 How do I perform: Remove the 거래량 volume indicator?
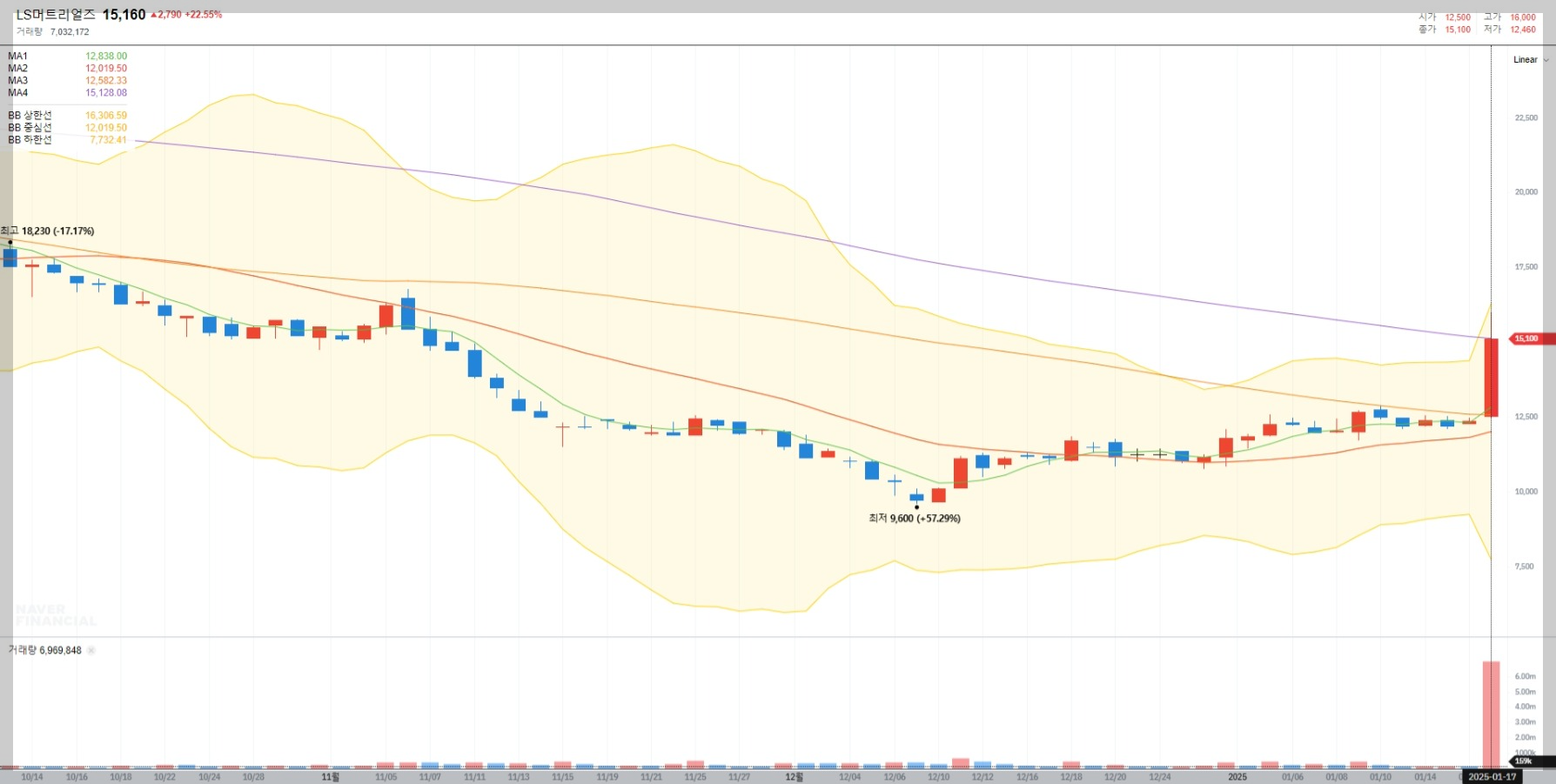(91, 650)
